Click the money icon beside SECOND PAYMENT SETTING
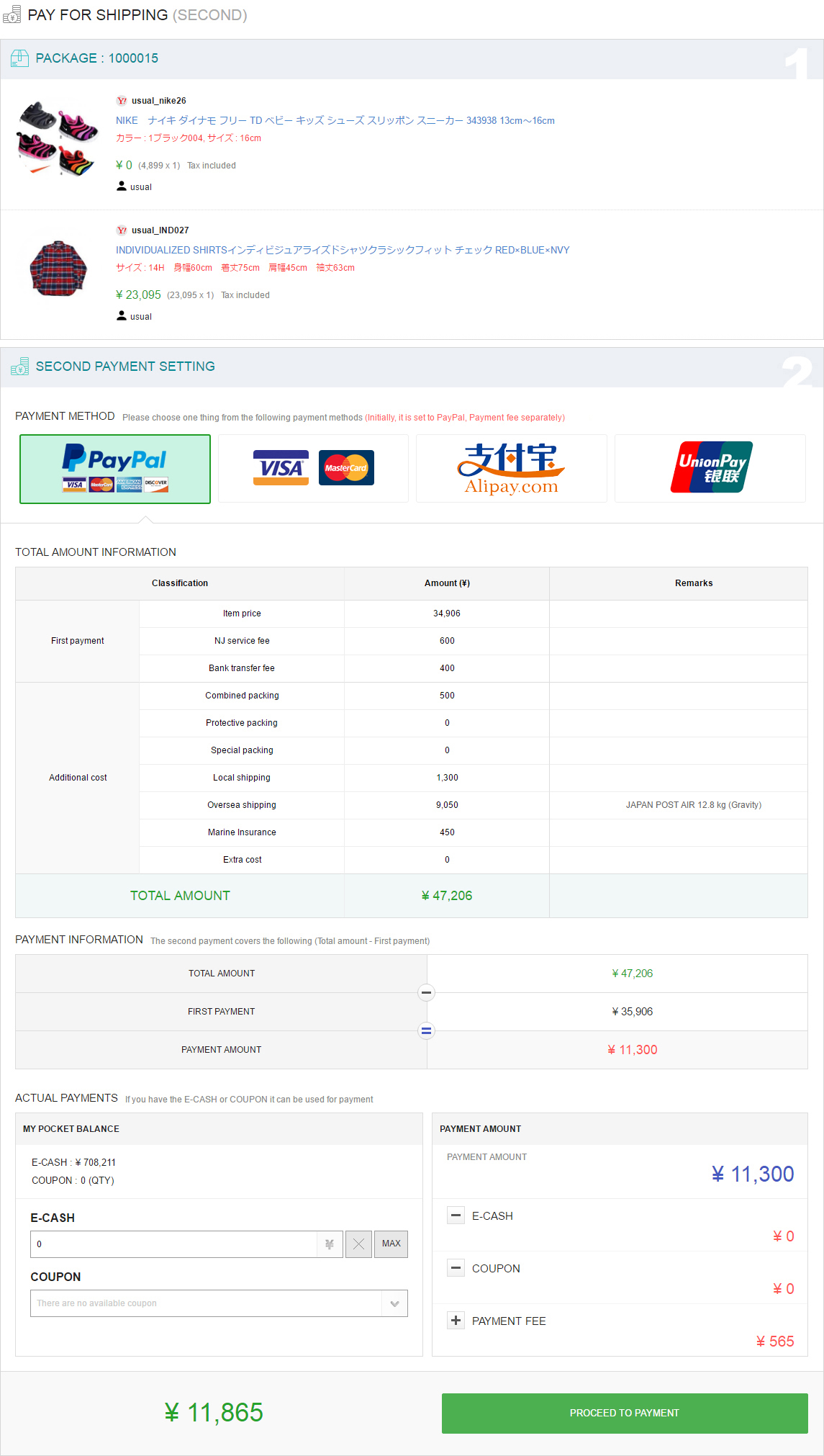 click(20, 367)
